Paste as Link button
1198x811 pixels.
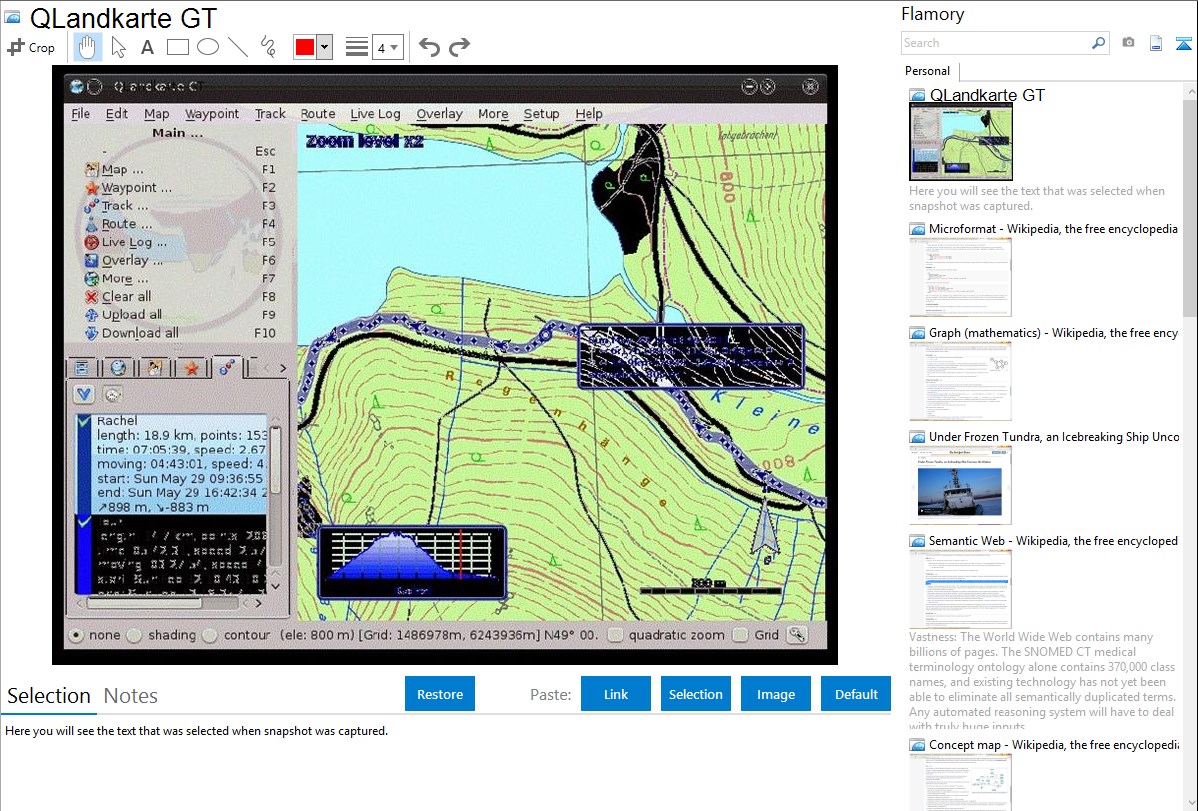pos(616,694)
